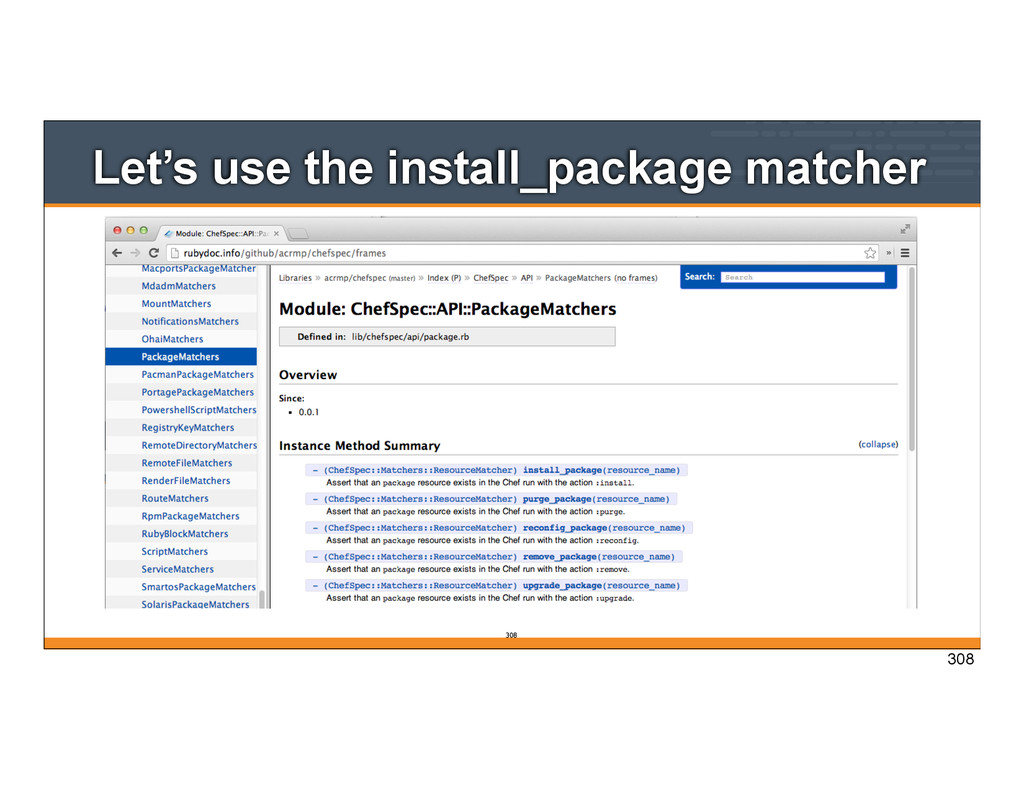Toggle fullscreen with the window expand icon

[x=905, y=229]
